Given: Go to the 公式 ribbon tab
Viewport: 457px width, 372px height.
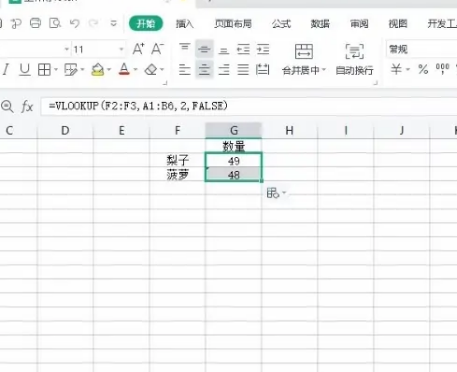Looking at the screenshot, I should [x=281, y=24].
